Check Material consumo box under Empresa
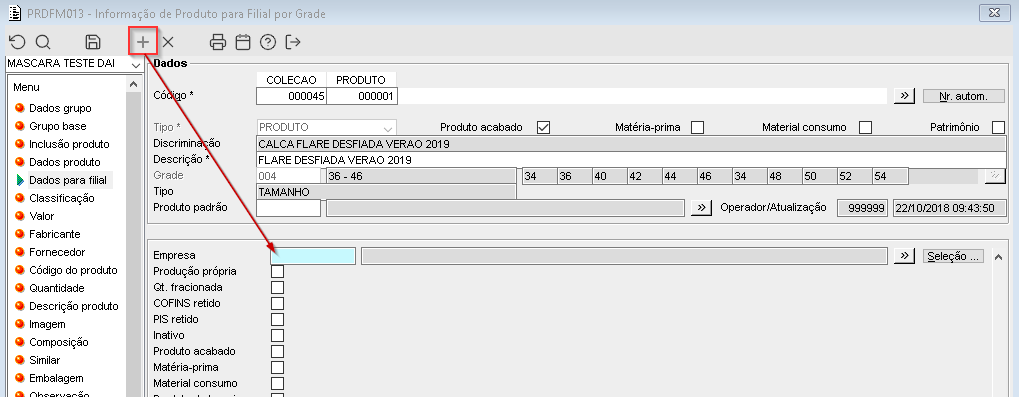Image resolution: width=1019 pixels, height=397 pixels. click(277, 383)
